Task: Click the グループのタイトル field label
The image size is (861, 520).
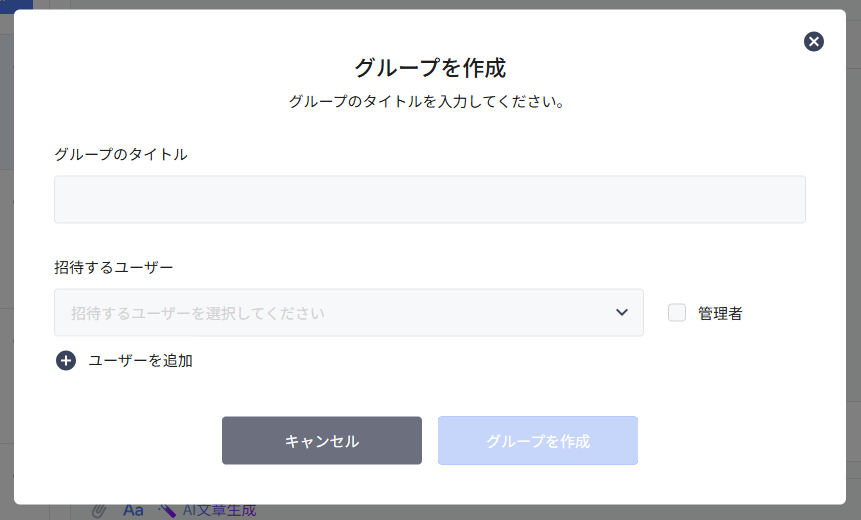Action: 121,154
